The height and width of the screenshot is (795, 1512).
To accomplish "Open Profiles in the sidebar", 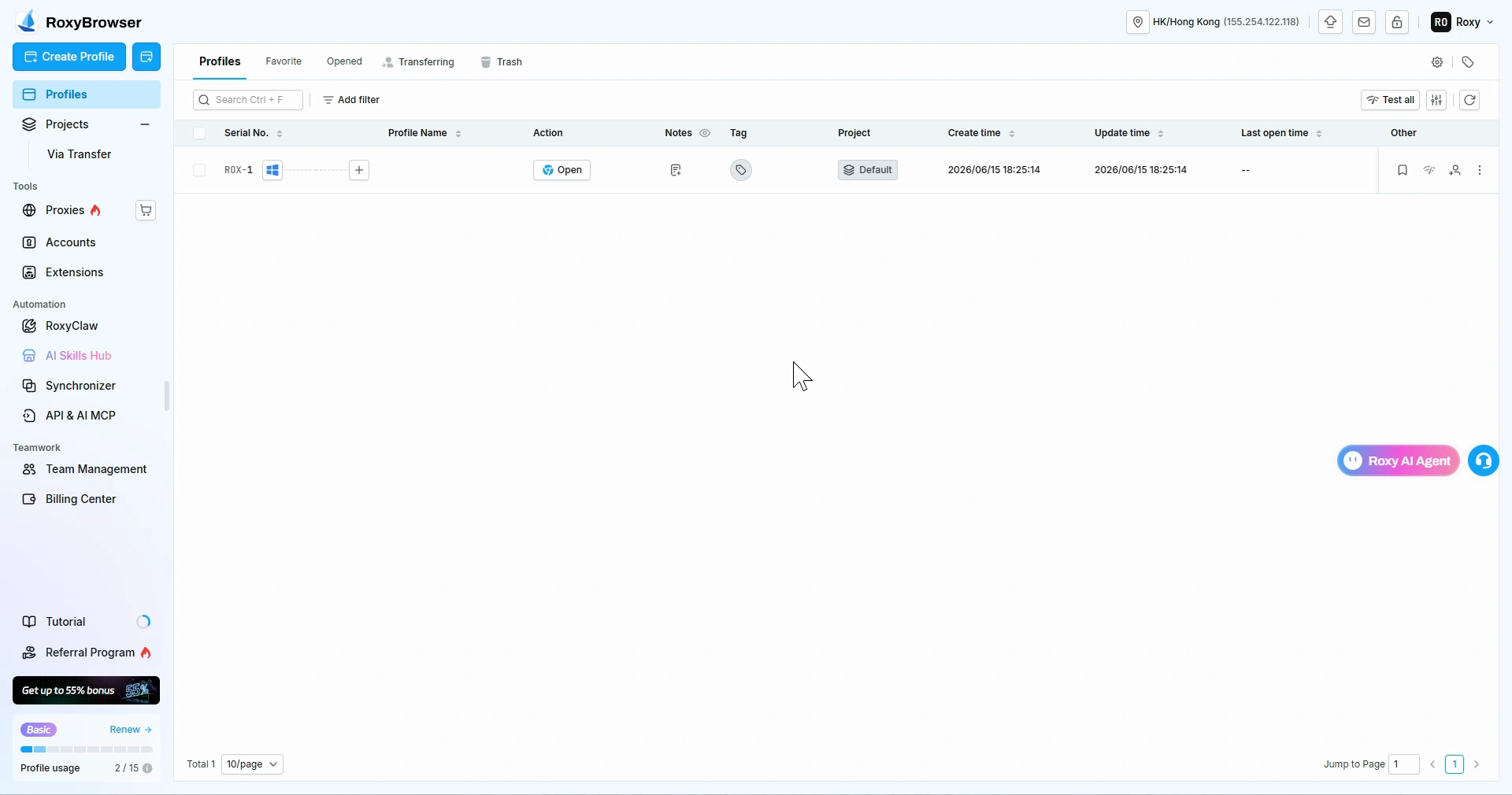I will click(x=87, y=94).
